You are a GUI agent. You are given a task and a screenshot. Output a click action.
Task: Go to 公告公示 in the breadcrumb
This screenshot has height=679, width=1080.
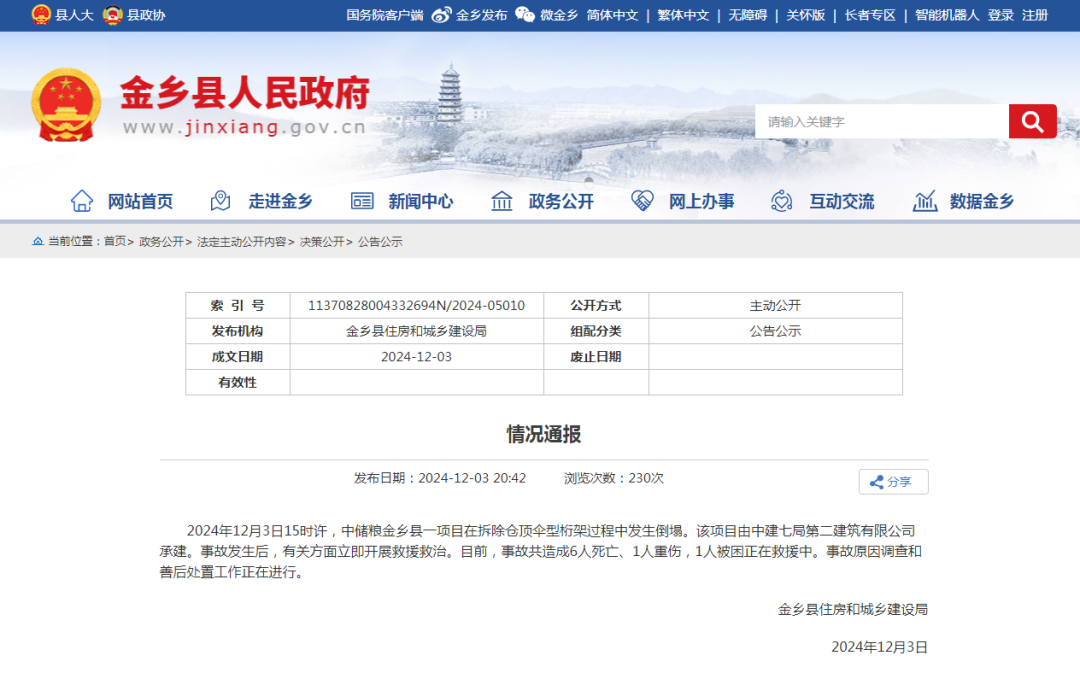coord(380,242)
